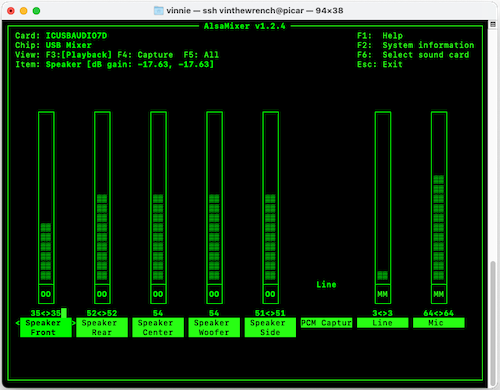500x390 pixels.
Task: Click the Card ICUSBAUDIO7D text
Action: pyautogui.click(x=61, y=36)
